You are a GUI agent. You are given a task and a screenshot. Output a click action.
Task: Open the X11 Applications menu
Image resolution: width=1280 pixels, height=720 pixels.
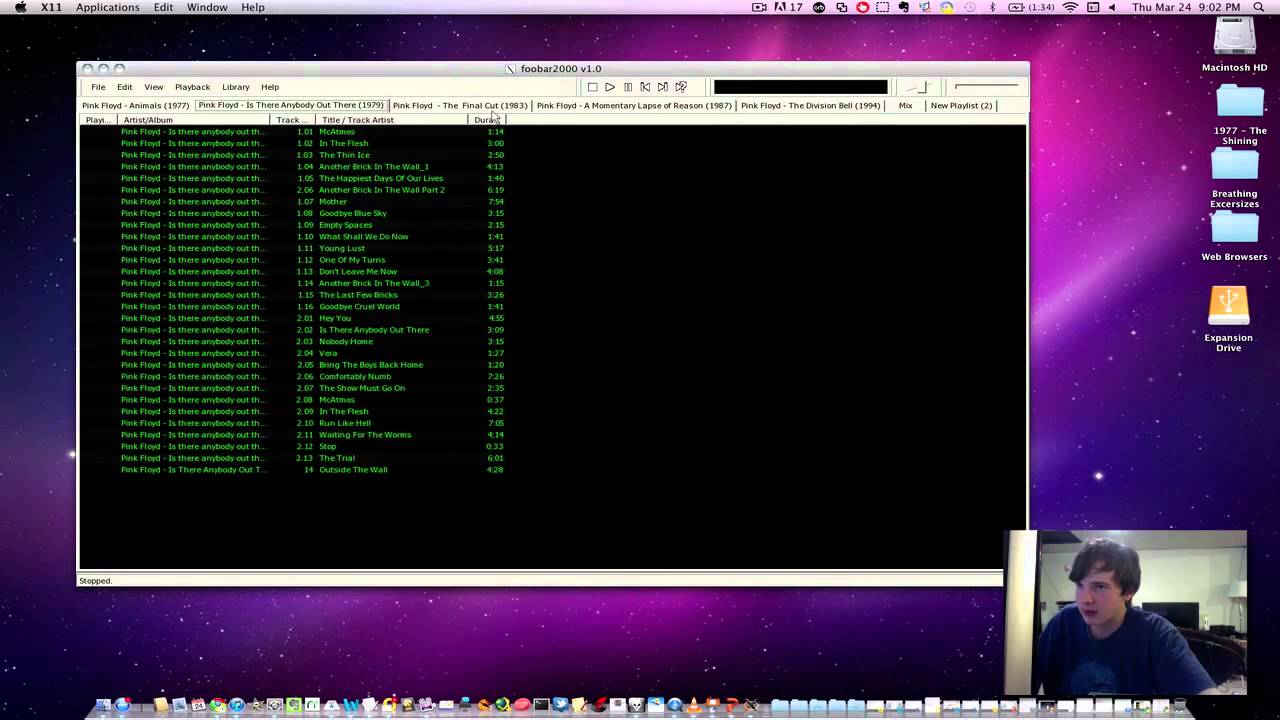(107, 7)
